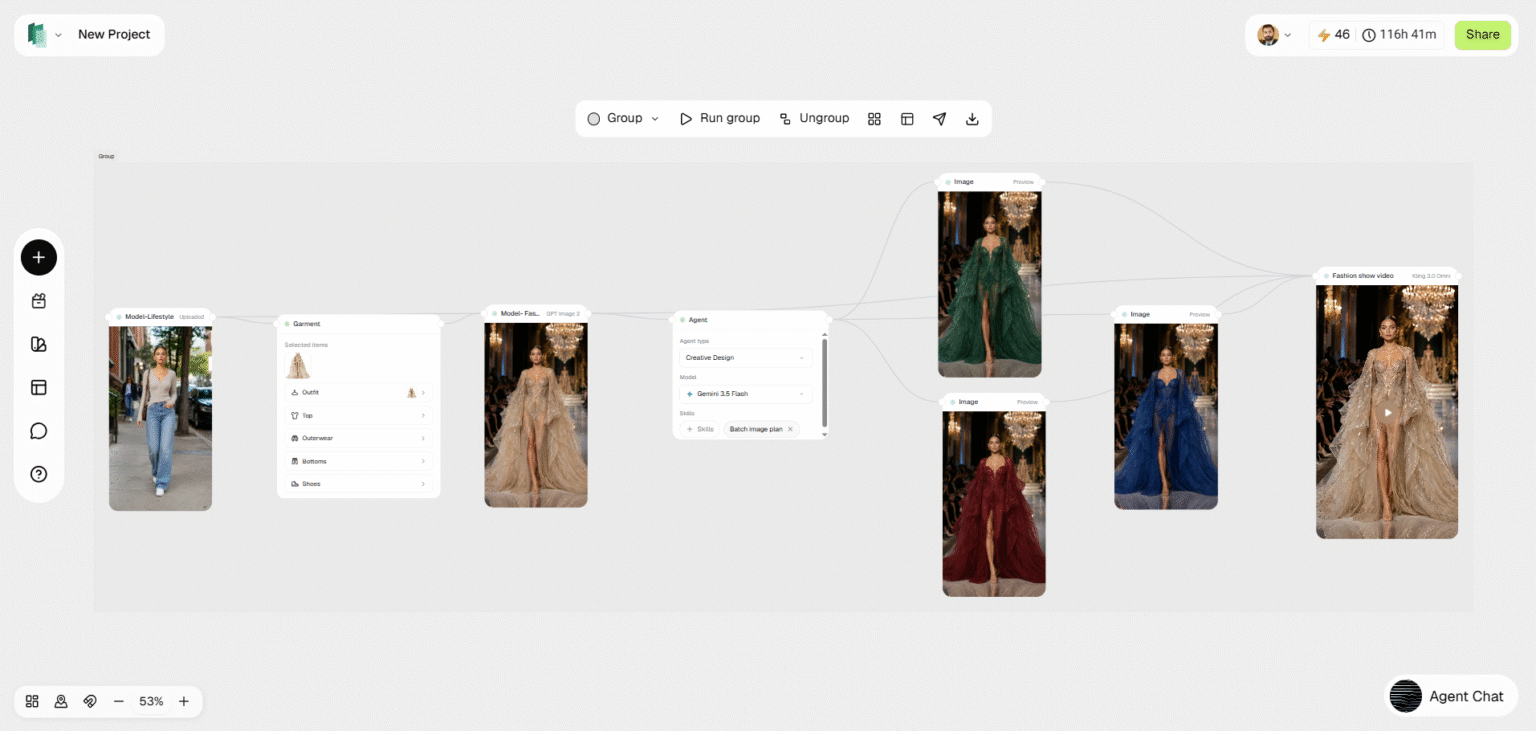Select the Fashion show video node header
The height and width of the screenshot is (731, 1536).
point(1387,275)
